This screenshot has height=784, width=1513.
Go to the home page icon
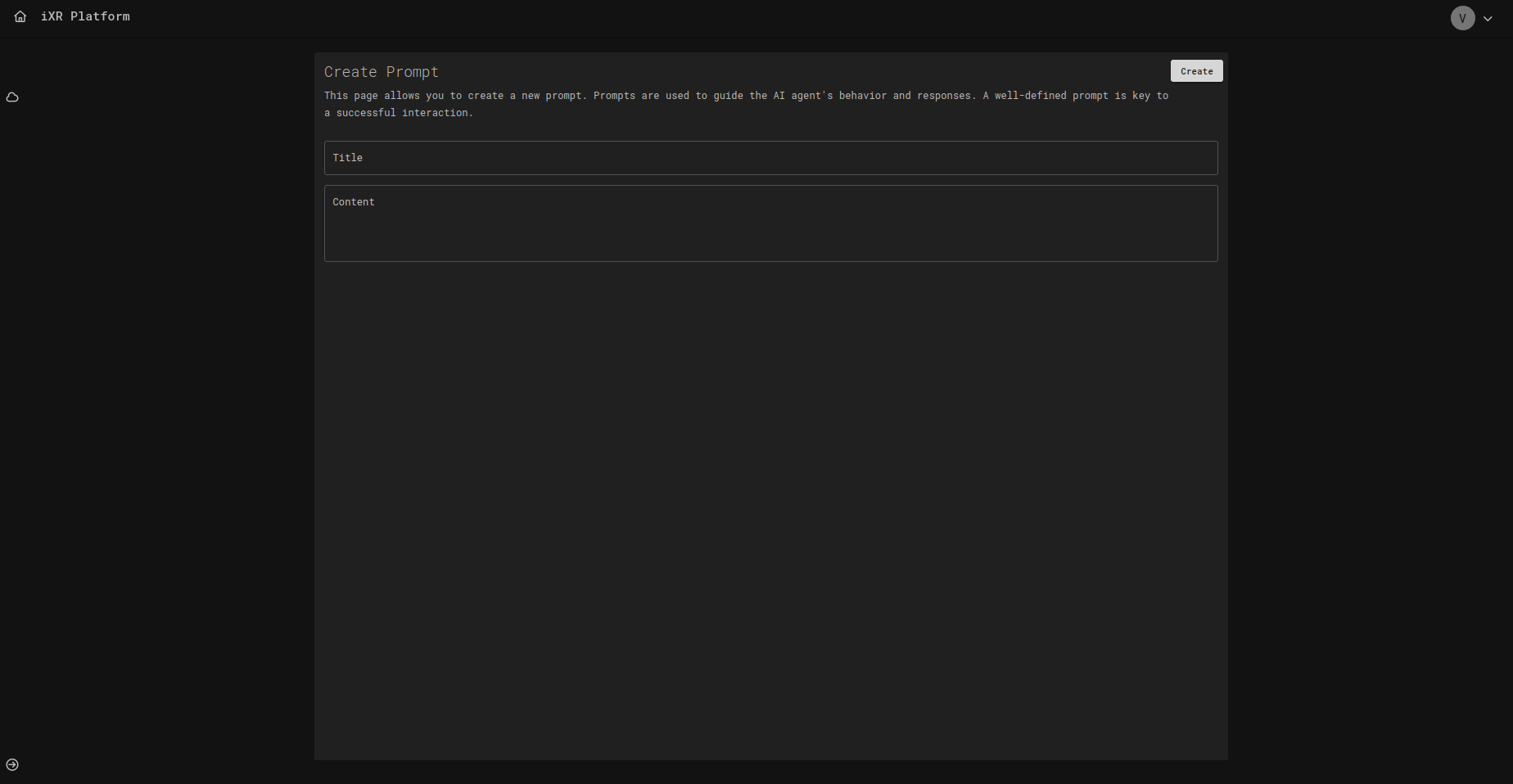(20, 16)
